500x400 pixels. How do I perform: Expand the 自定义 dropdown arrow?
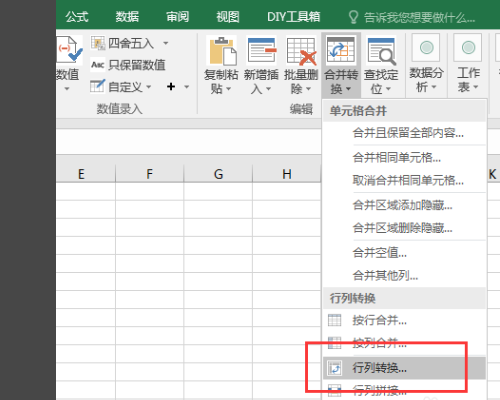pos(149,87)
